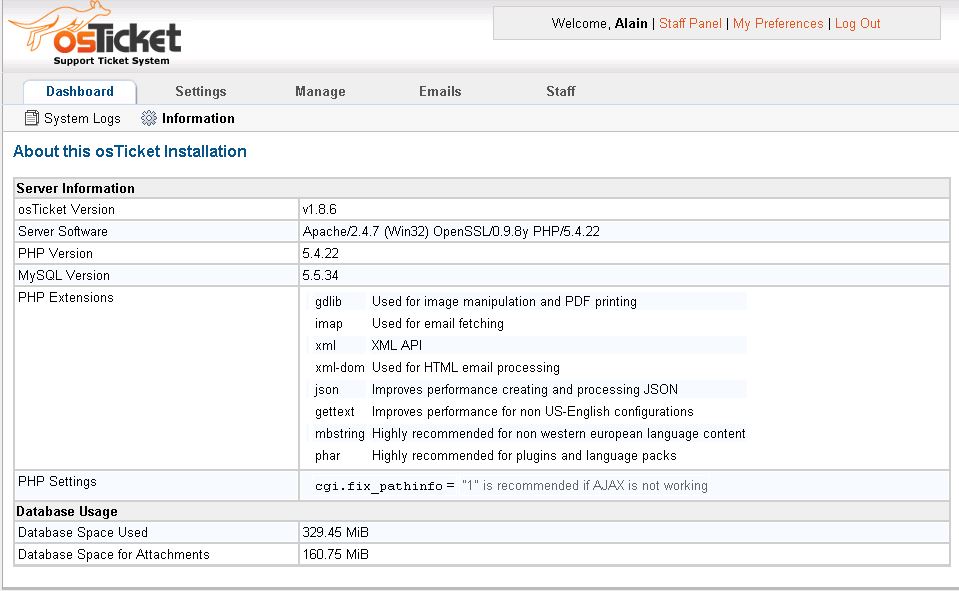This screenshot has width=959, height=591.
Task: Click the Database Usage section header
Action: coord(67,511)
